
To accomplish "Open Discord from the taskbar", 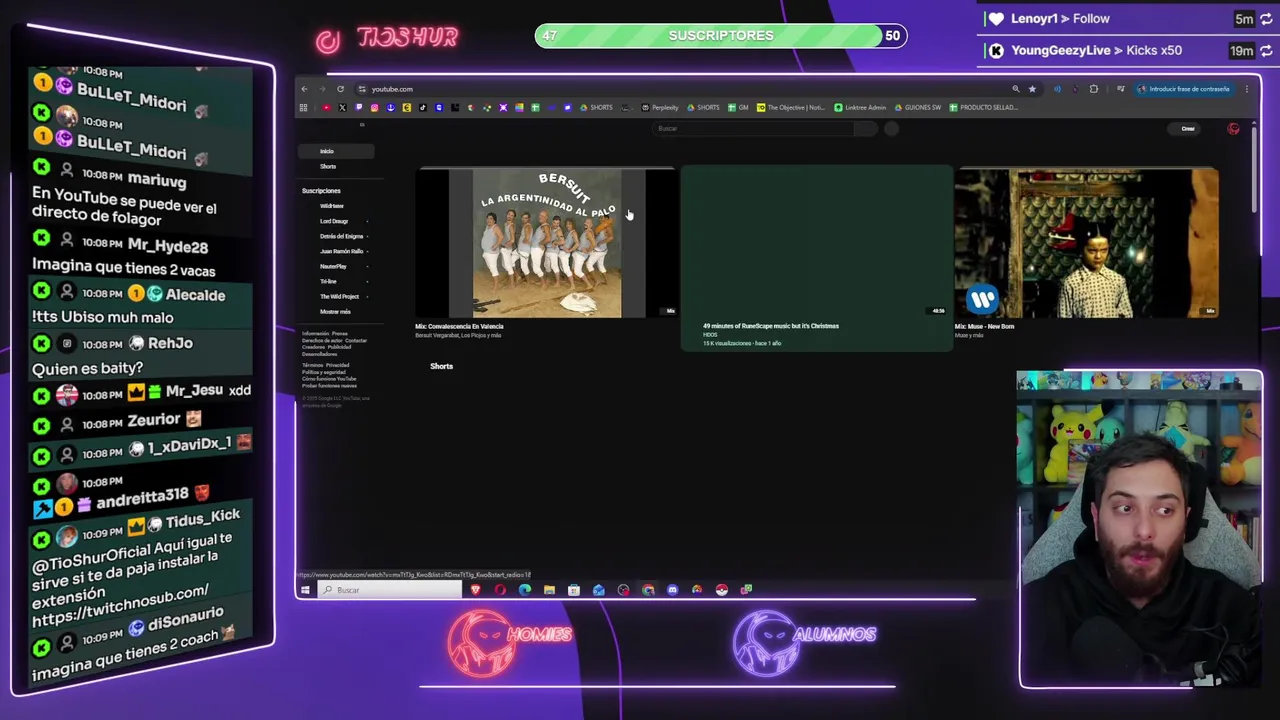I will [x=672, y=590].
